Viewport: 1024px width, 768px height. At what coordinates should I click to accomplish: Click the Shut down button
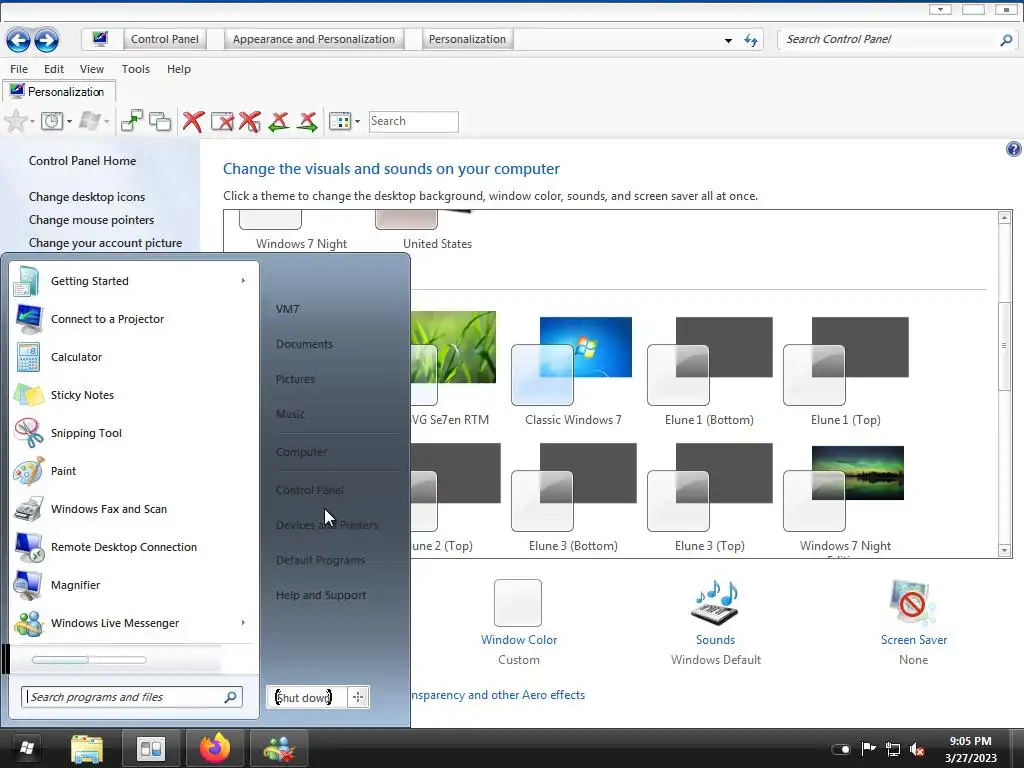coord(306,697)
